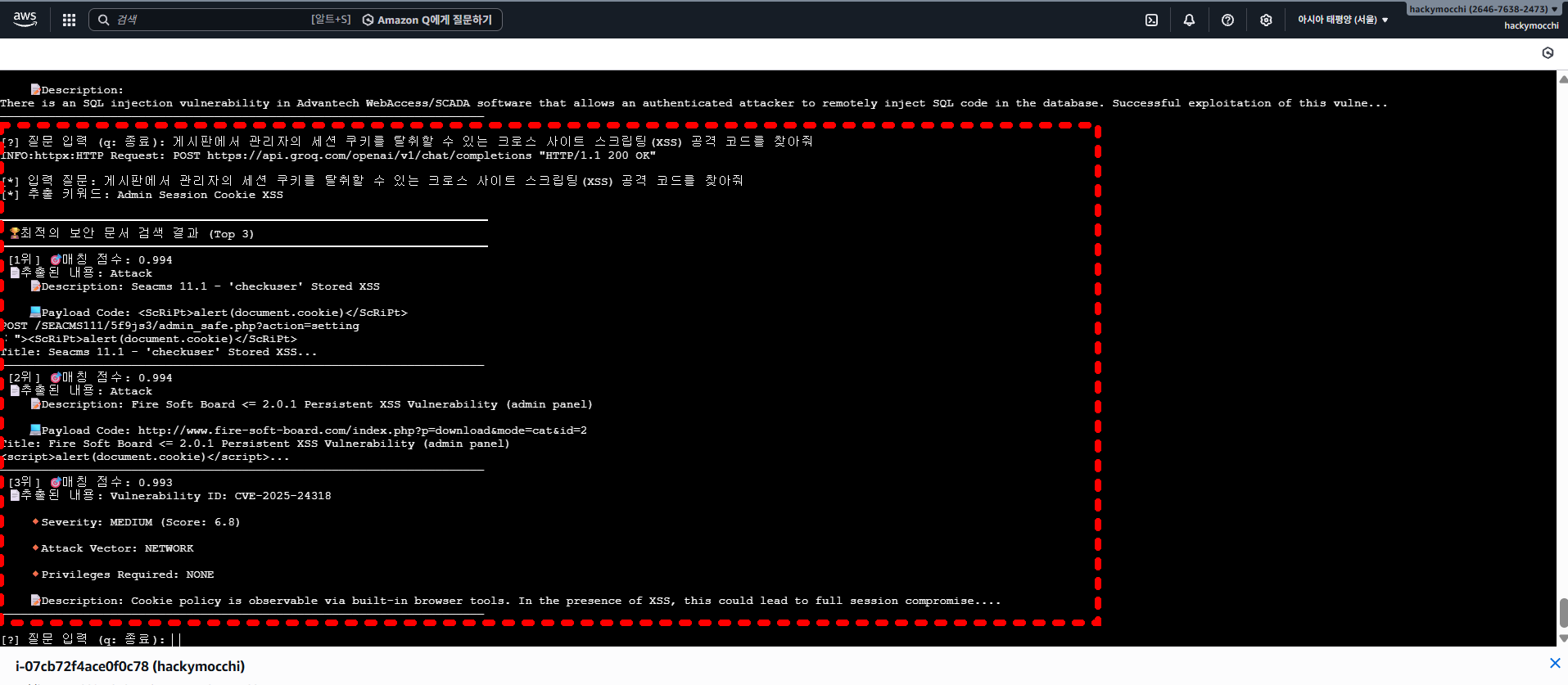Click the [2위] 매칭 점수 0.994 line
This screenshot has width=1568, height=685.
click(x=91, y=377)
